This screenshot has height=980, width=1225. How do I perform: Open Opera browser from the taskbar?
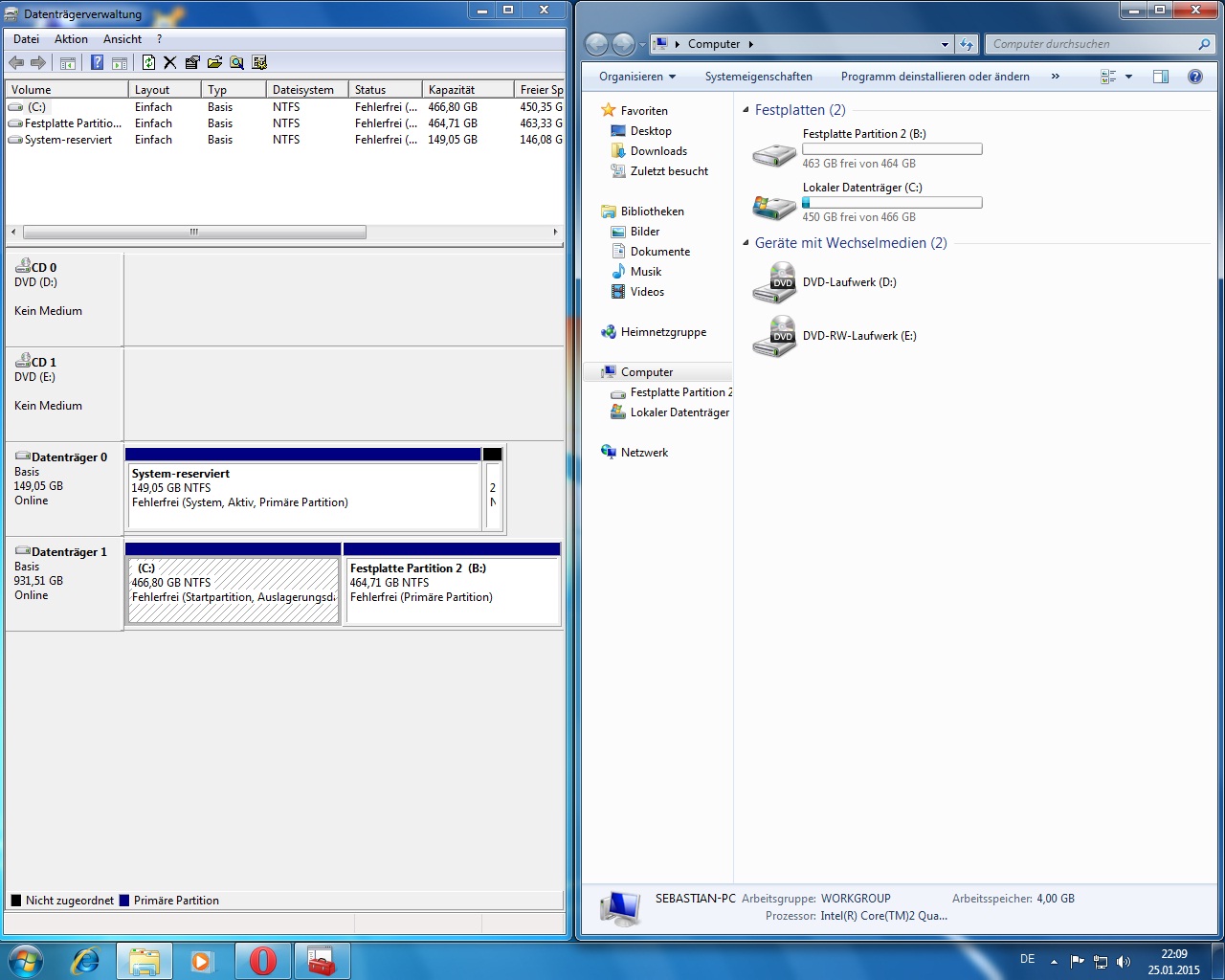[x=263, y=961]
